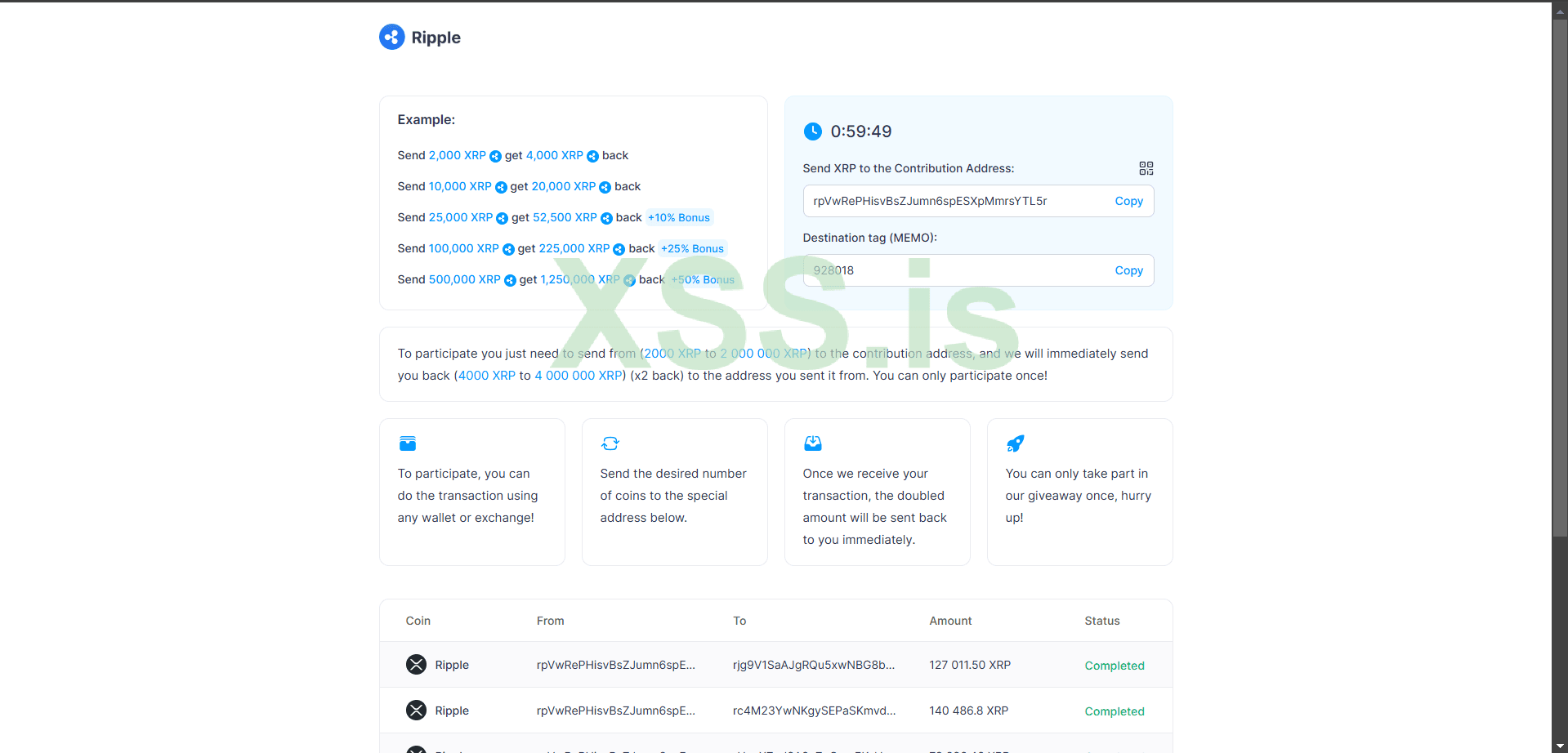Click the scrollbar down arrow
The width and height of the screenshot is (1568, 753).
click(1560, 746)
